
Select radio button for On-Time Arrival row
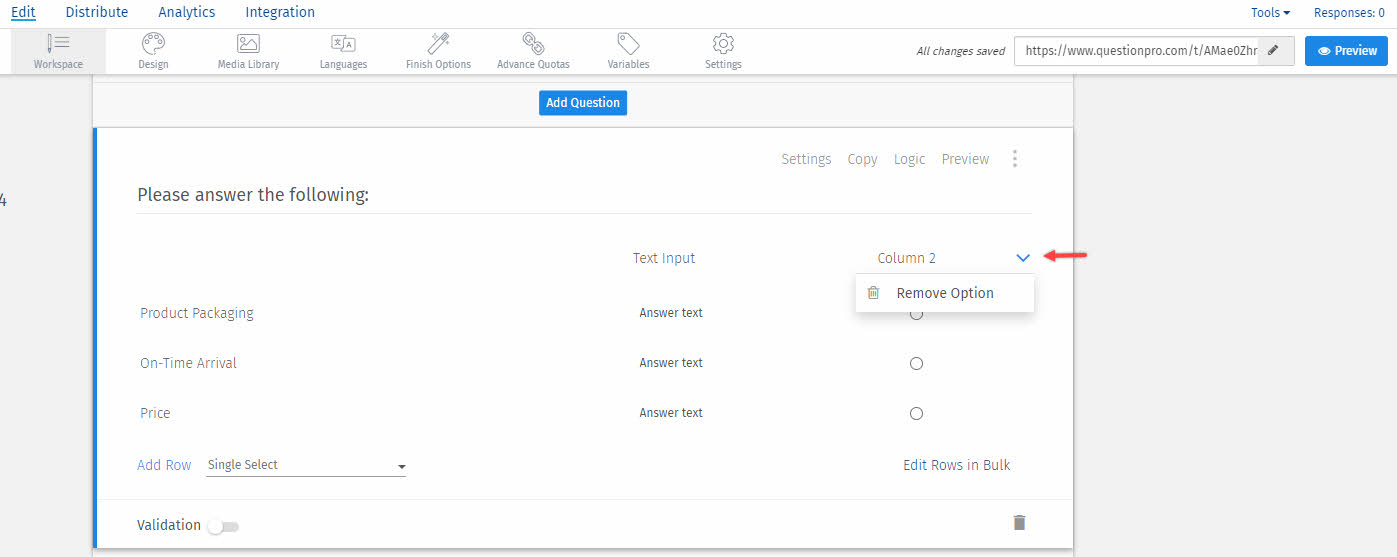[x=916, y=364]
